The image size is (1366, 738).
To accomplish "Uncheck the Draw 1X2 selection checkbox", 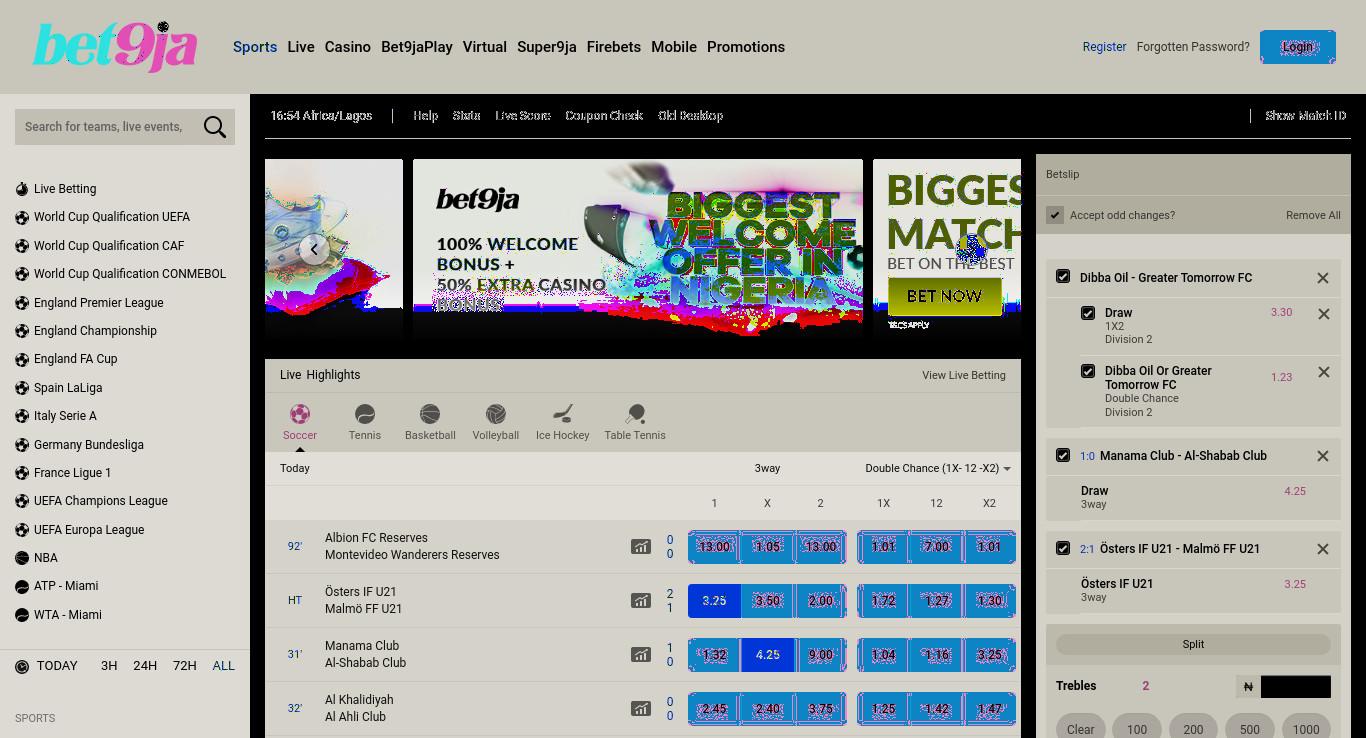I will [1088, 313].
